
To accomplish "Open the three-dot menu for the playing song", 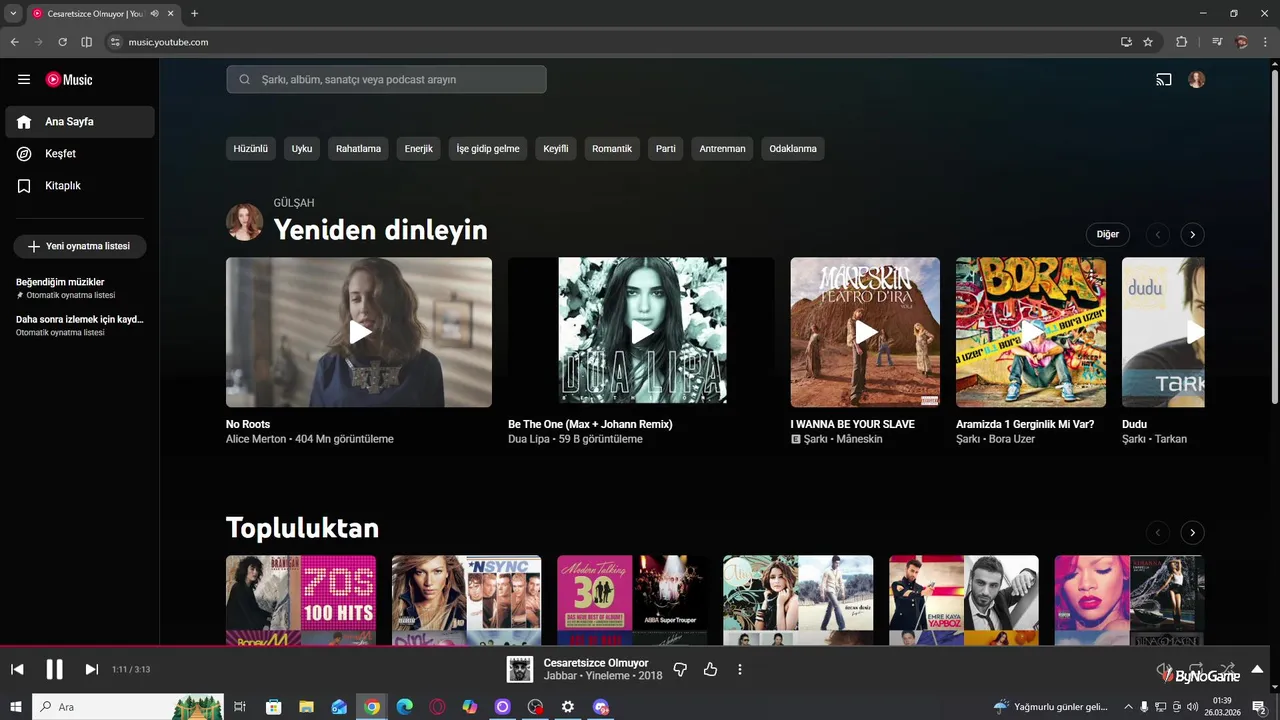I will tap(740, 669).
